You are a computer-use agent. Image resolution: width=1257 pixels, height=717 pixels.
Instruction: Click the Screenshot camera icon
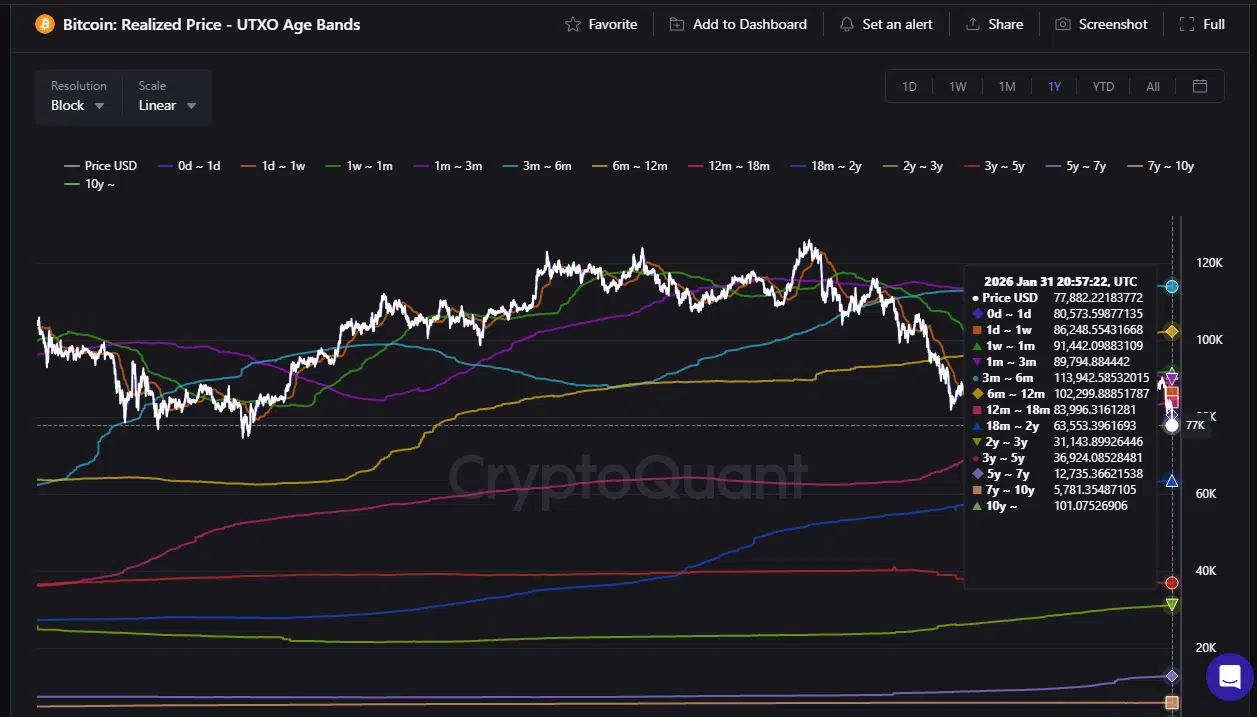(1063, 24)
